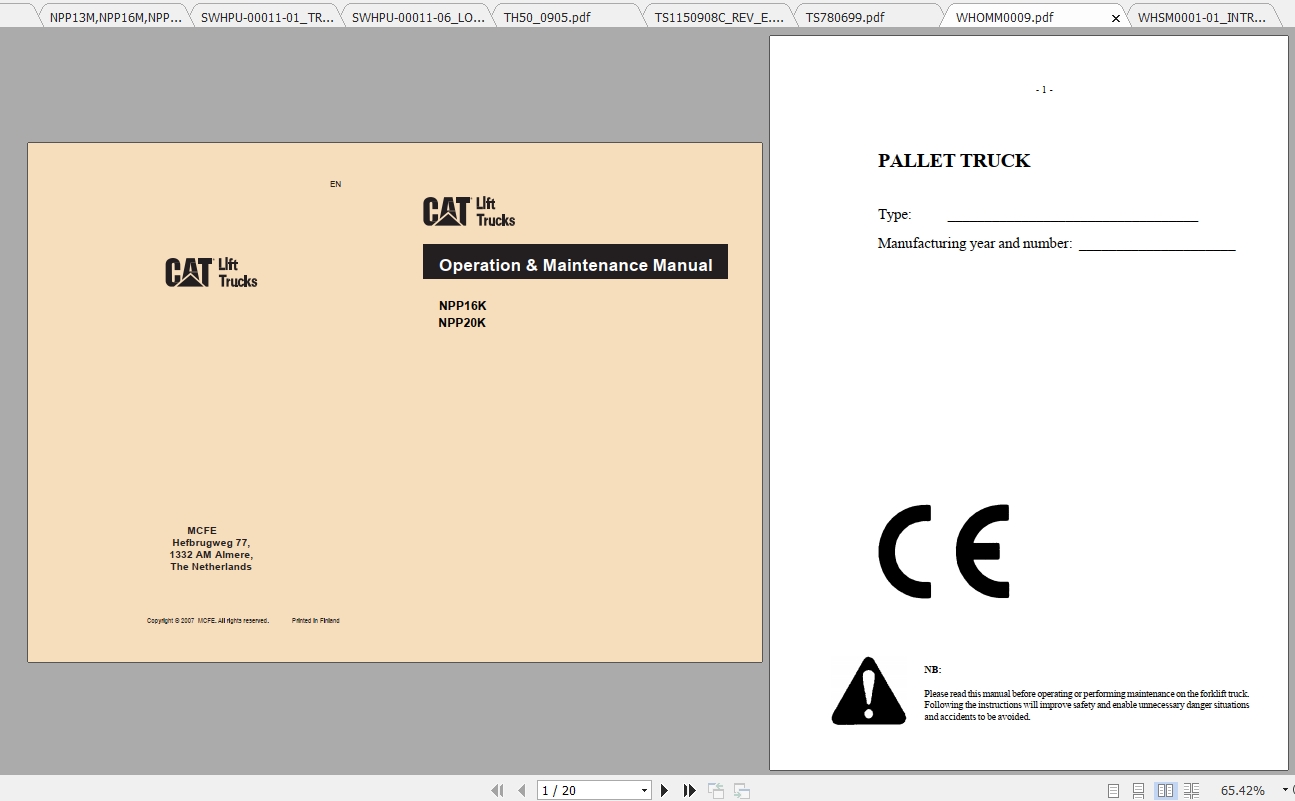Click the warning triangle symbol
The image size is (1295, 801).
click(869, 691)
